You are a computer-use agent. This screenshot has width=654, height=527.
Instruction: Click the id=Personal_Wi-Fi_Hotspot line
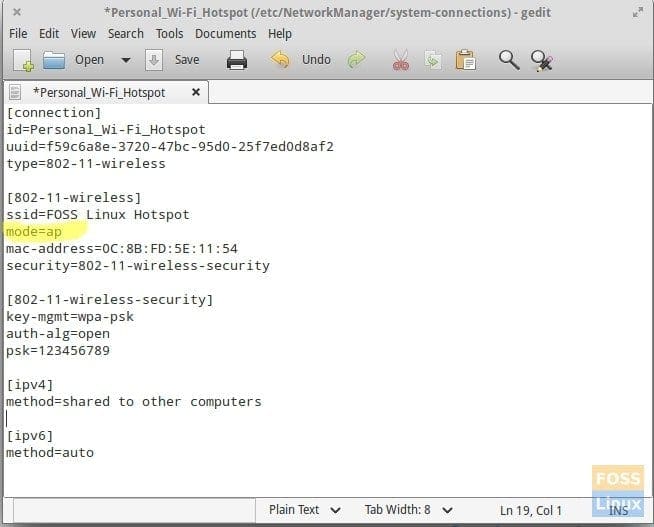point(106,130)
